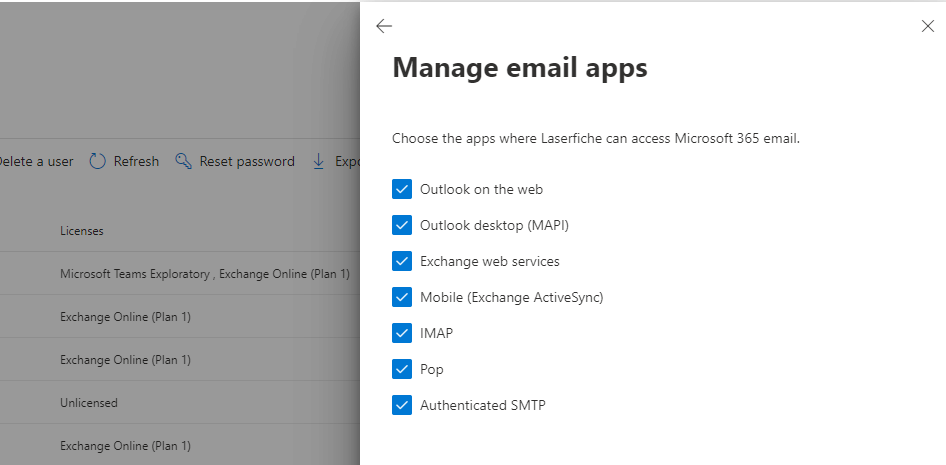The image size is (946, 465).
Task: Uncheck Authenticated SMTP
Action: click(x=402, y=405)
